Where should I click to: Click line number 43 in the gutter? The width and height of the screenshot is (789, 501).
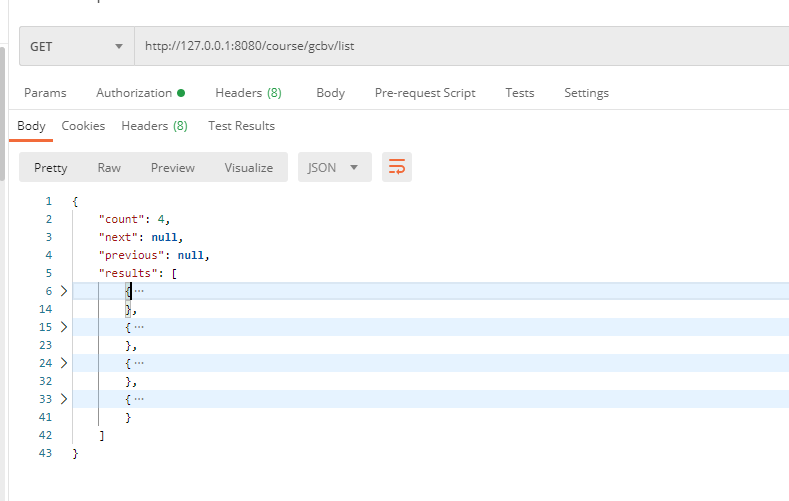pyautogui.click(x=45, y=453)
